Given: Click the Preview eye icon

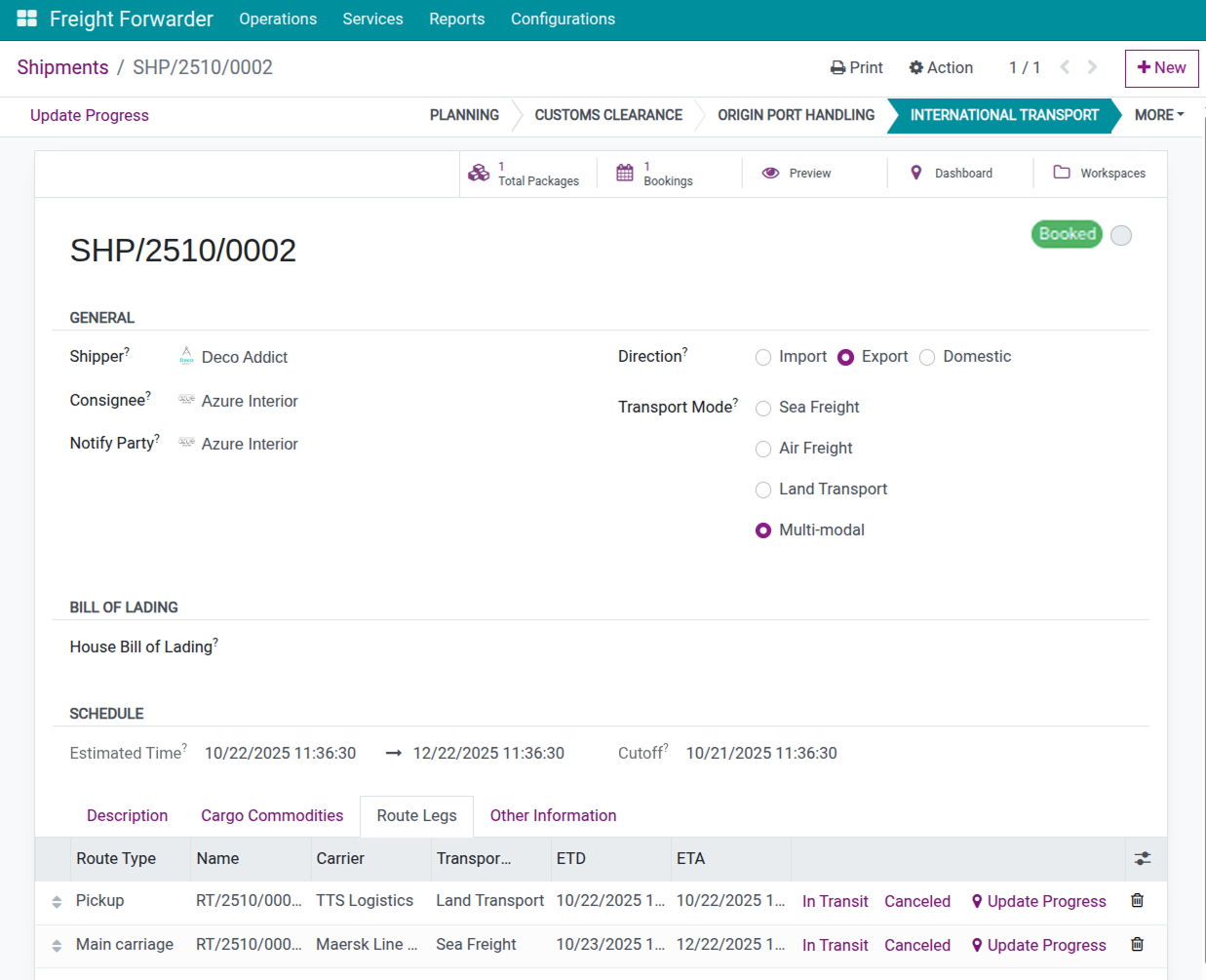Looking at the screenshot, I should (x=770, y=173).
